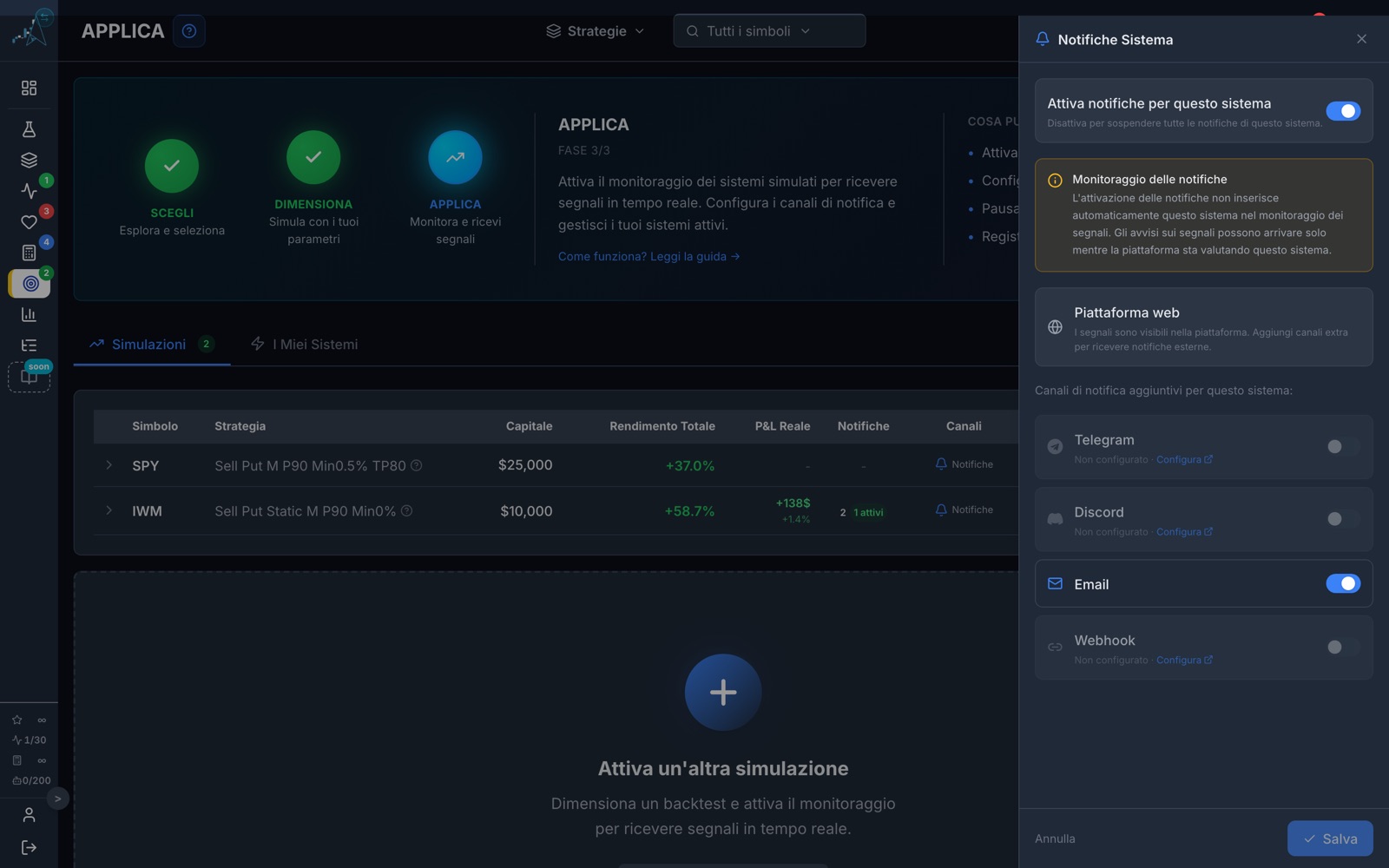Toggle the Webhook channel switch

pyautogui.click(x=1343, y=647)
